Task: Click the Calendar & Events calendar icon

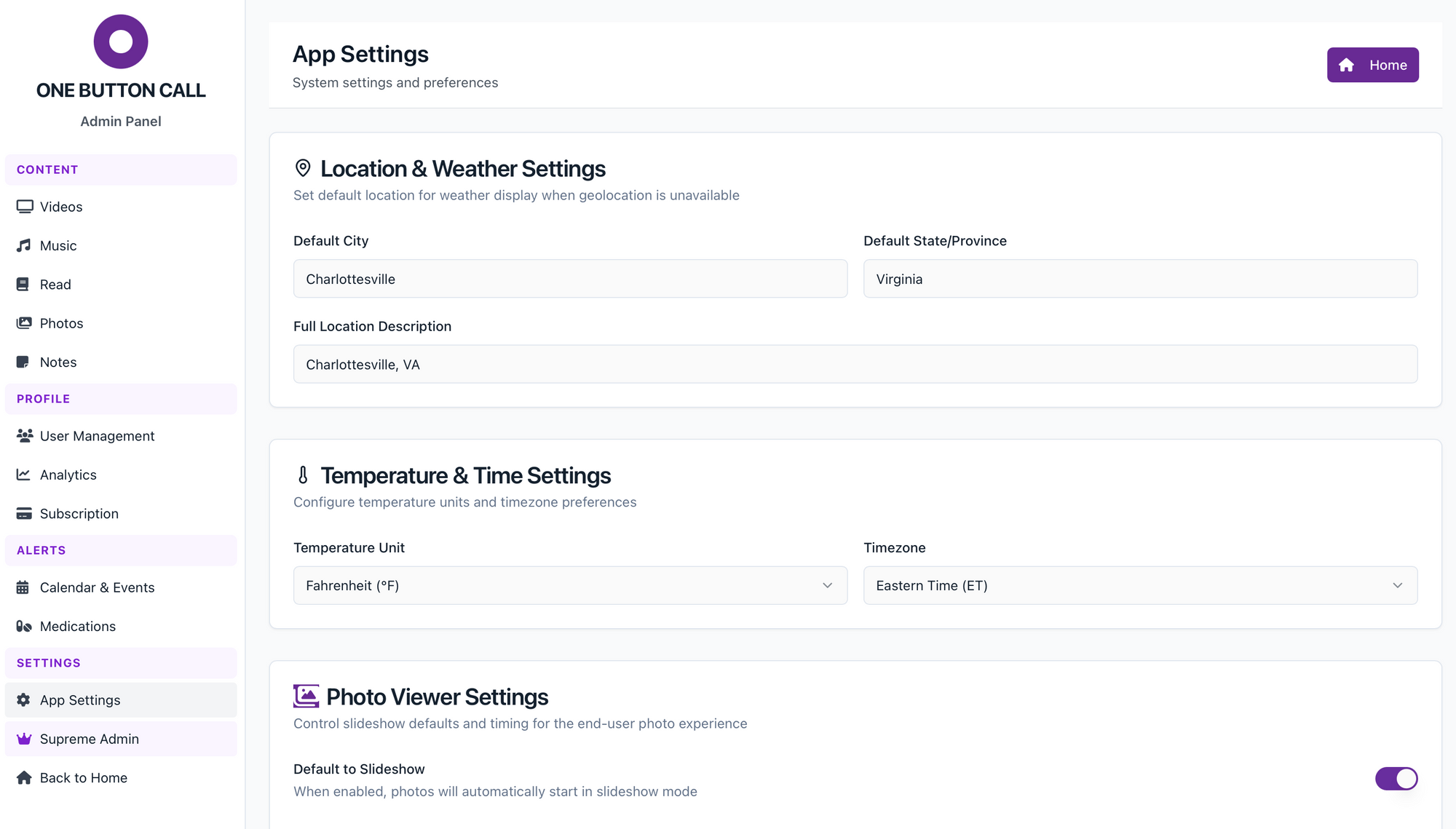Action: (23, 587)
